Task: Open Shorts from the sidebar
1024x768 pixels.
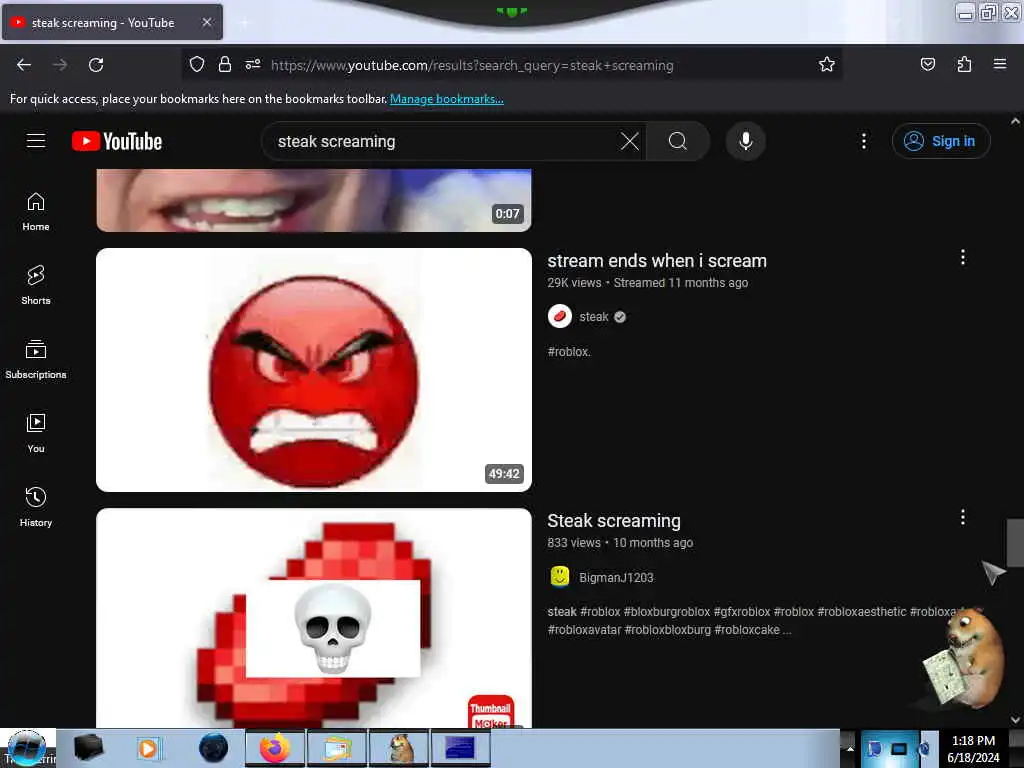Action: pos(36,285)
